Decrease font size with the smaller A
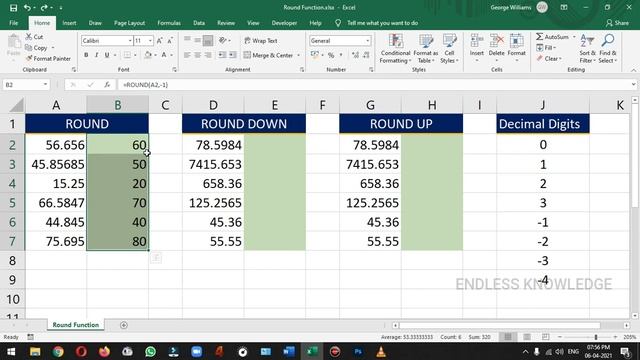The image size is (640, 360). click(x=170, y=40)
